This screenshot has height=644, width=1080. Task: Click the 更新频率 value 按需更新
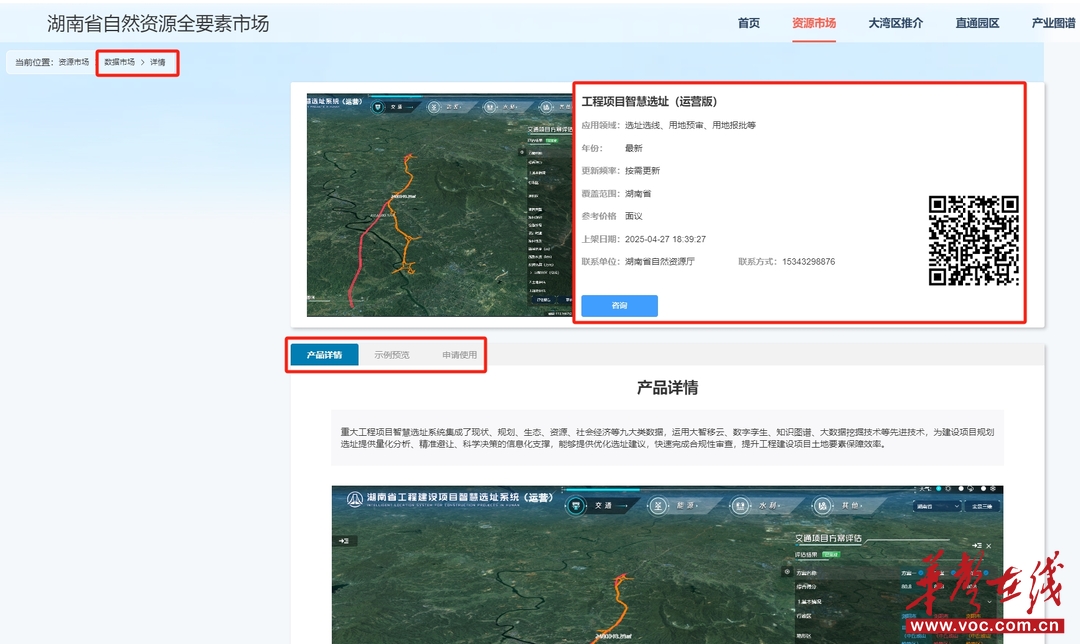pyautogui.click(x=642, y=171)
